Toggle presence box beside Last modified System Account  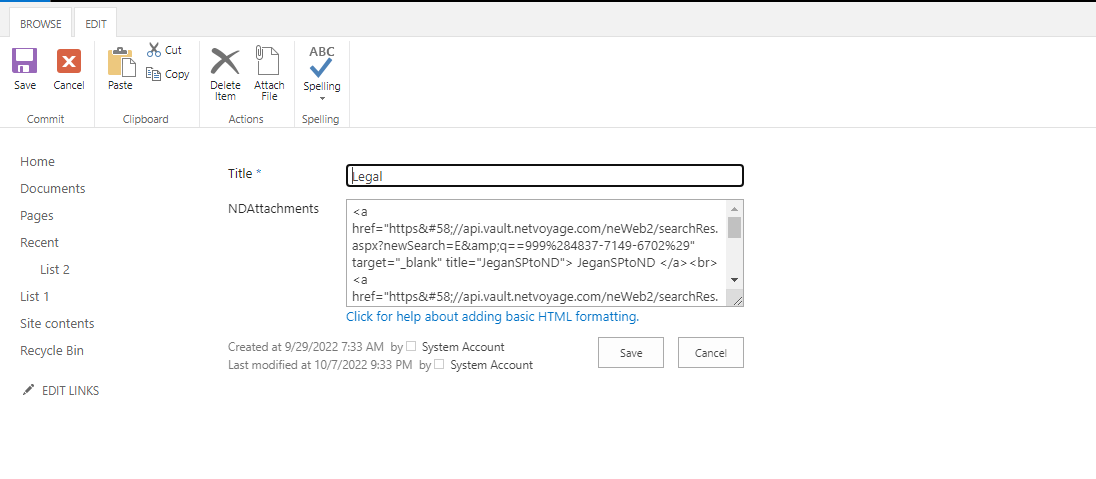[439, 364]
